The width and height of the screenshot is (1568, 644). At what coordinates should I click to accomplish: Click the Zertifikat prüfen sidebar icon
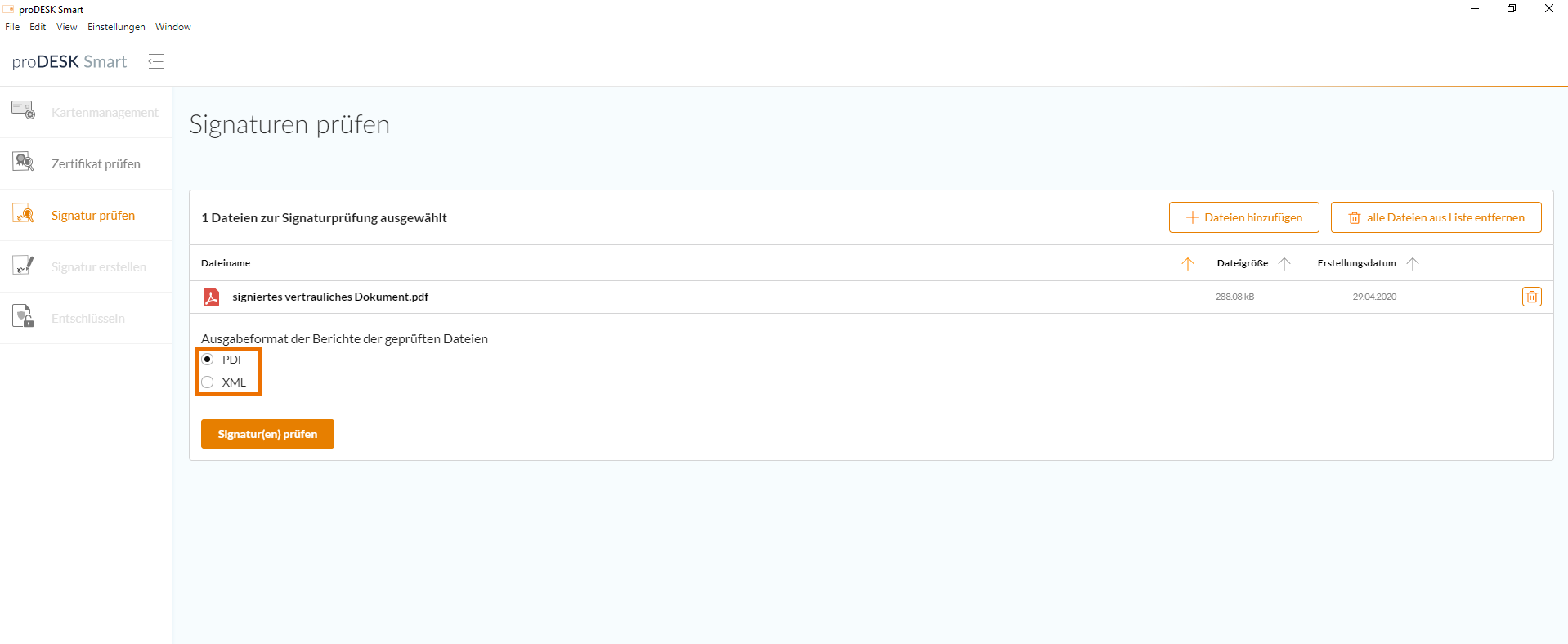click(x=23, y=162)
